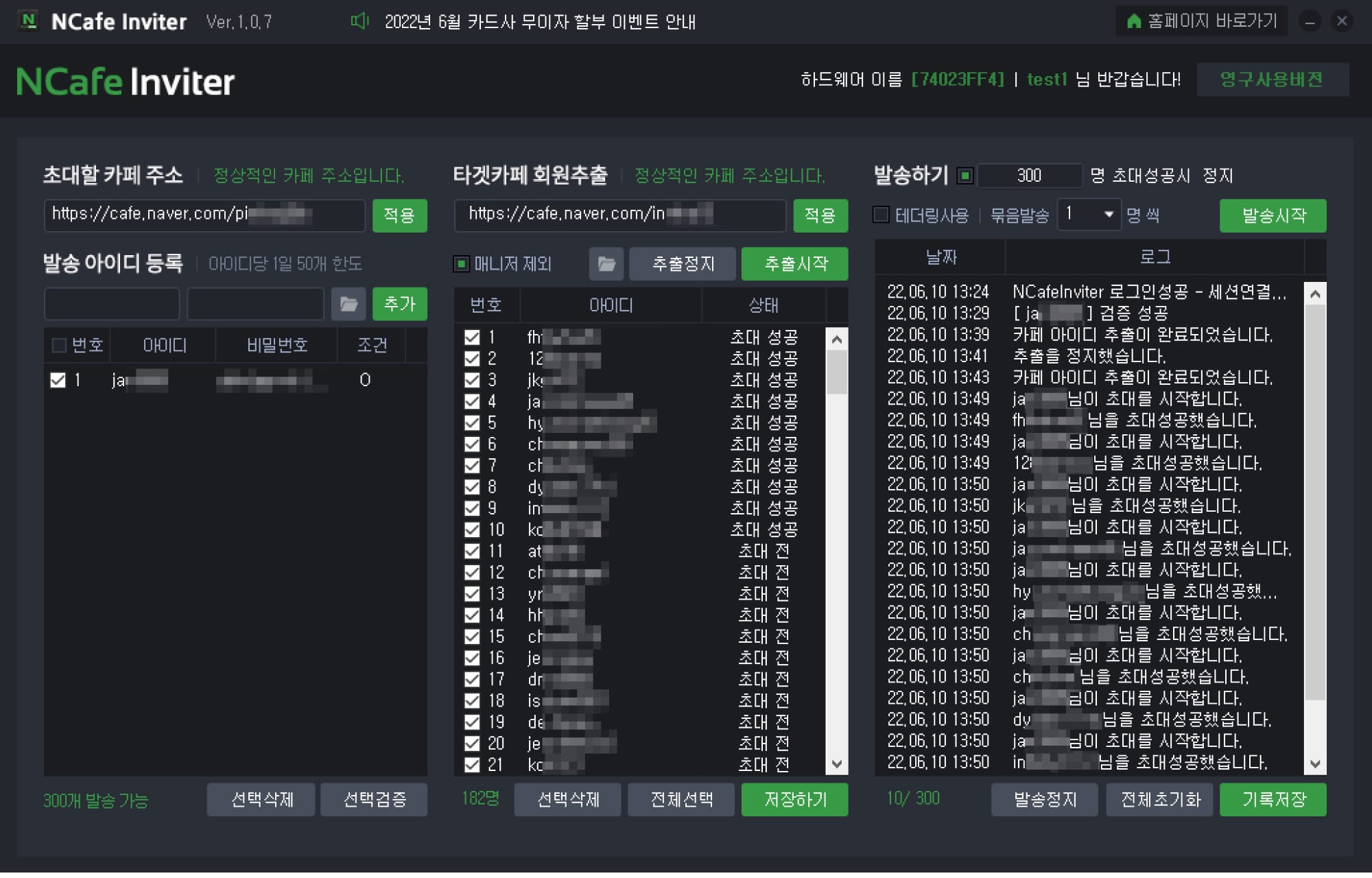Image resolution: width=1372 pixels, height=878 pixels.
Task: Uncheck member row 21 checkbox
Action: click(x=472, y=764)
